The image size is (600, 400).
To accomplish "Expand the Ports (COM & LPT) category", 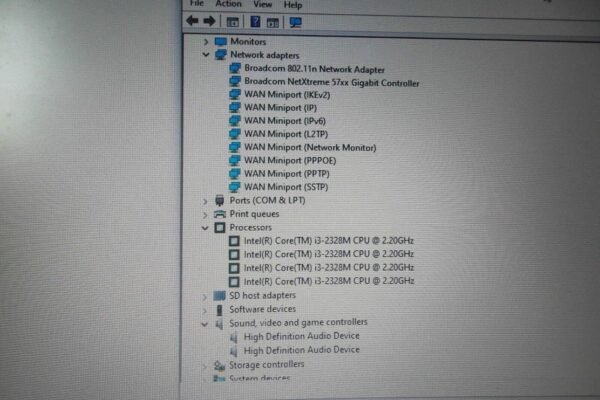I will point(205,201).
